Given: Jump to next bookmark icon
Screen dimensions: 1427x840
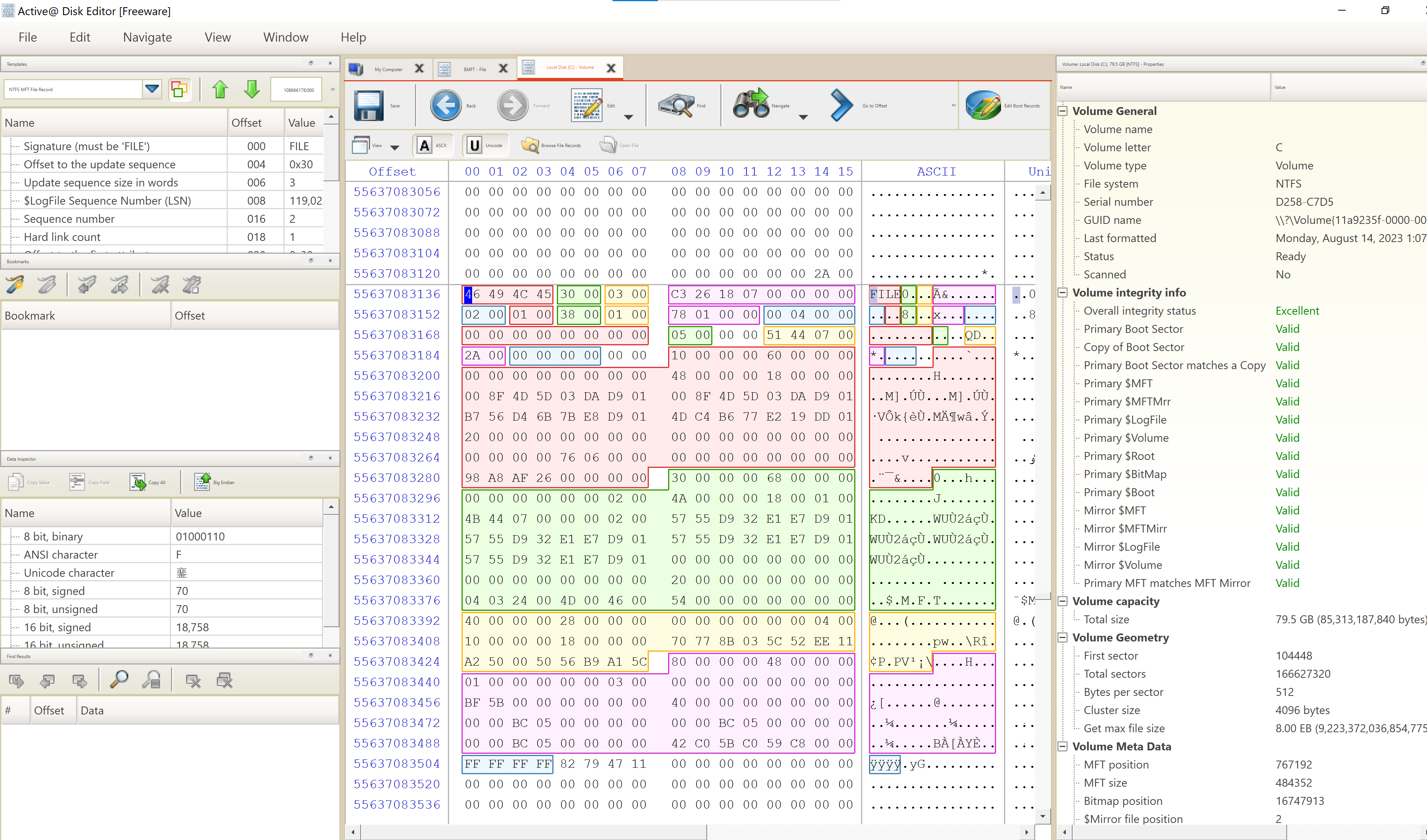Looking at the screenshot, I should point(119,284).
